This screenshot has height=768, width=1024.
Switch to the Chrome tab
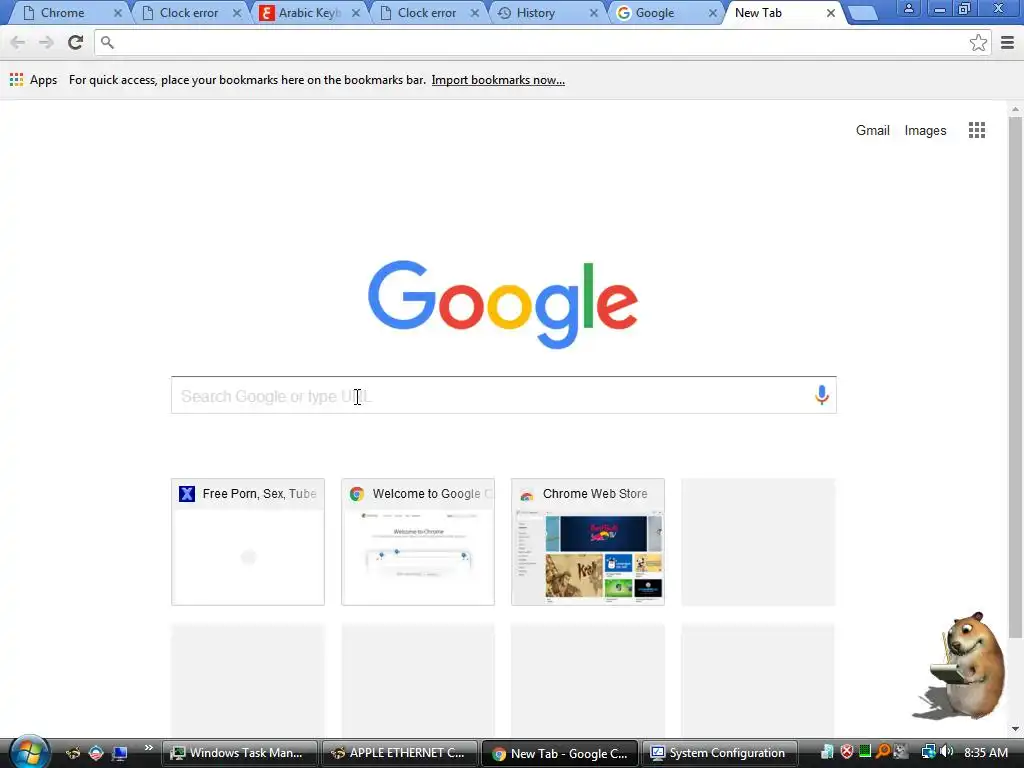69,12
